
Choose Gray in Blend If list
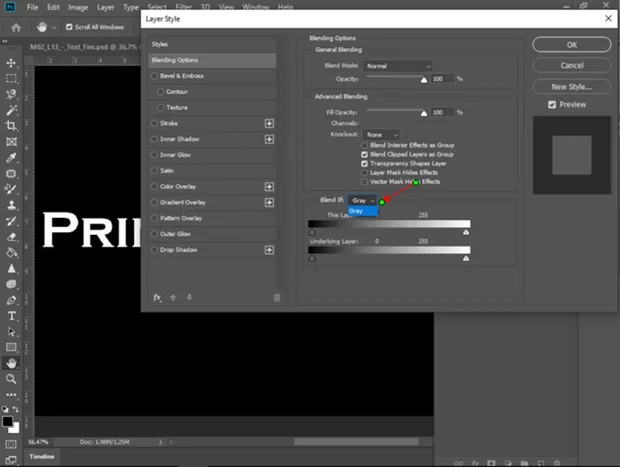358,211
